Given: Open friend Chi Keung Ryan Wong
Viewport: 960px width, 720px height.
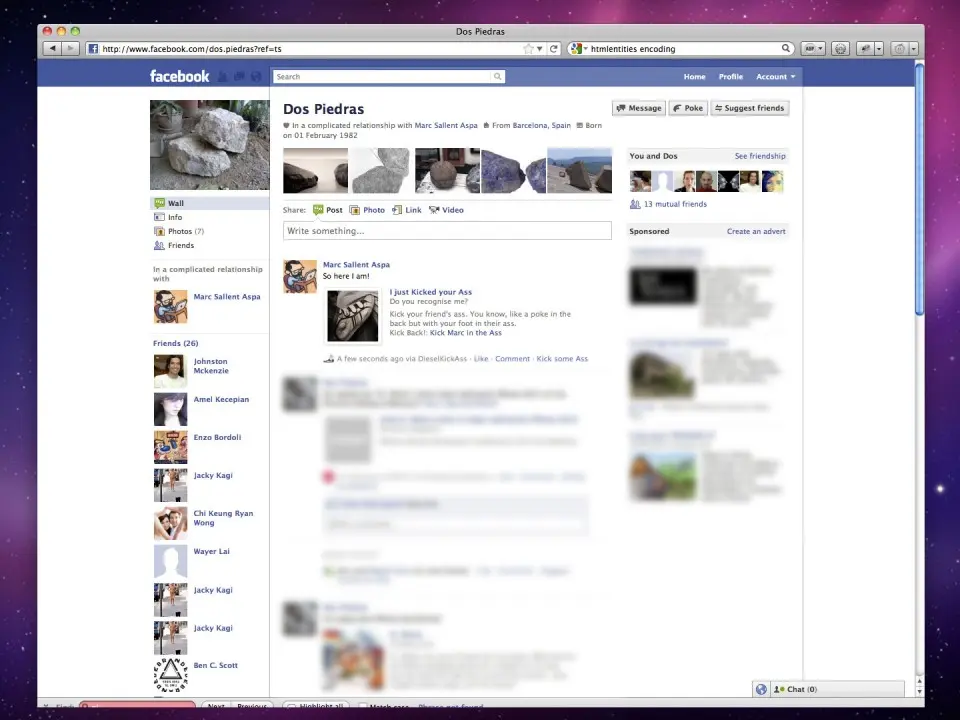Looking at the screenshot, I should [x=223, y=518].
